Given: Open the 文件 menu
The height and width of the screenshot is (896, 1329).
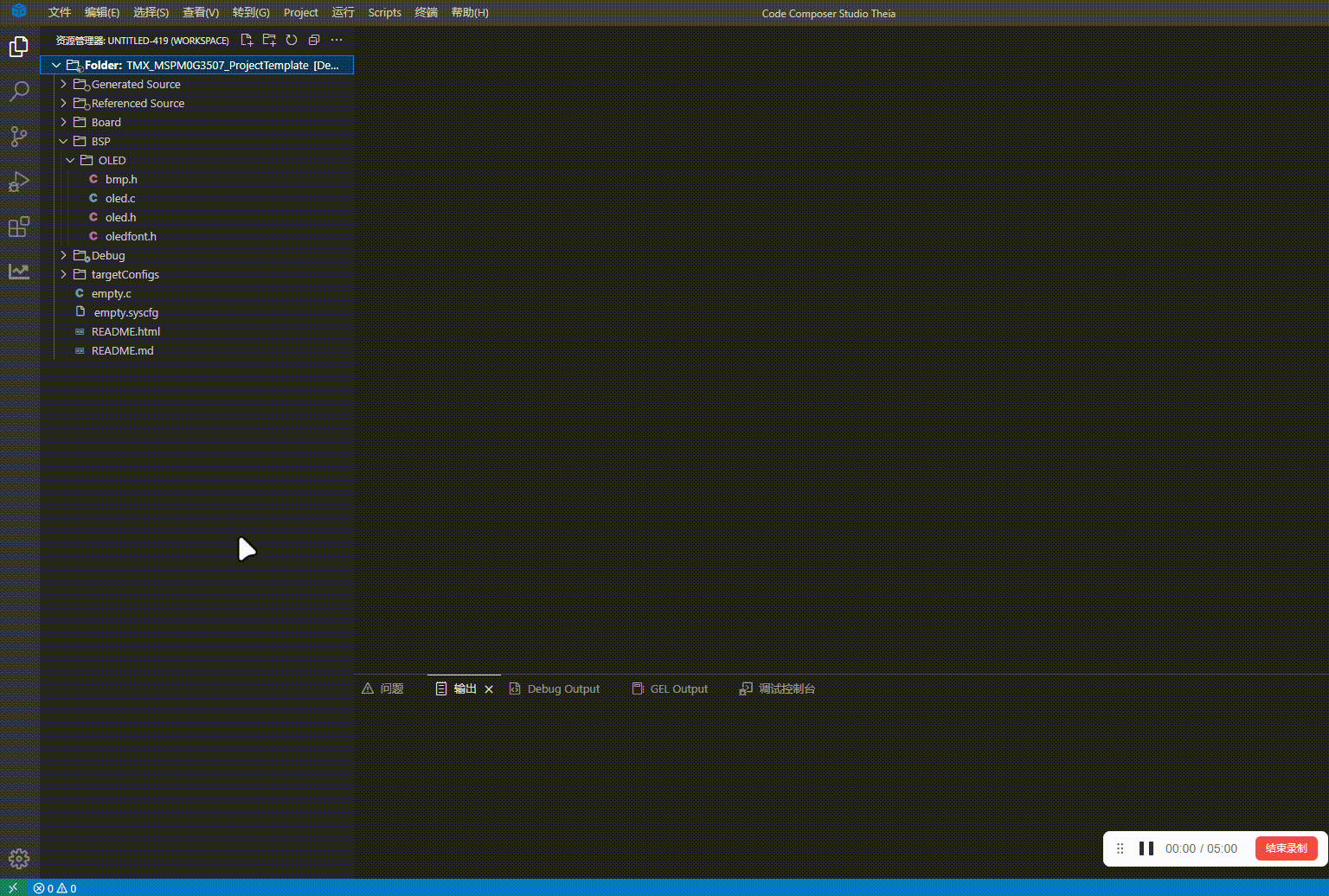Looking at the screenshot, I should pos(60,12).
